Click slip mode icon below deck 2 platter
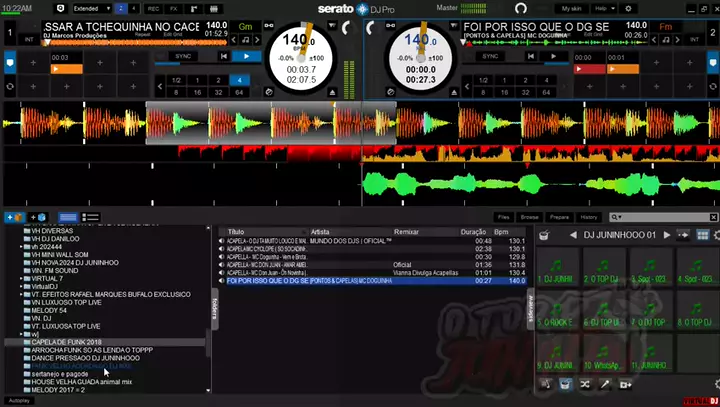This screenshot has width=720, height=407. (391, 92)
